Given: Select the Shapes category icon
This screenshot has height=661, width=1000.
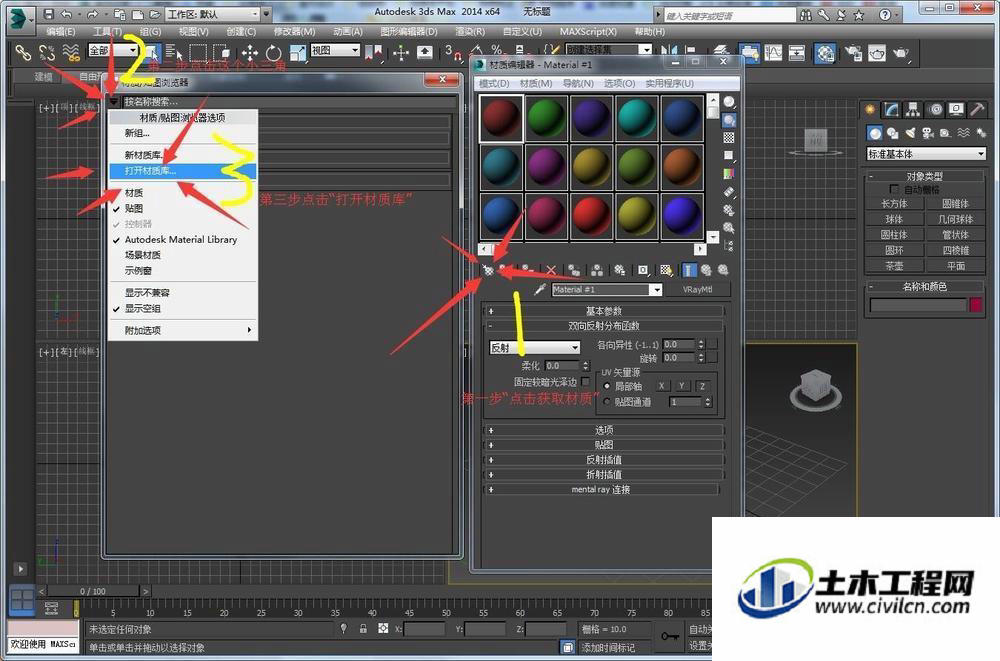Looking at the screenshot, I should [893, 133].
